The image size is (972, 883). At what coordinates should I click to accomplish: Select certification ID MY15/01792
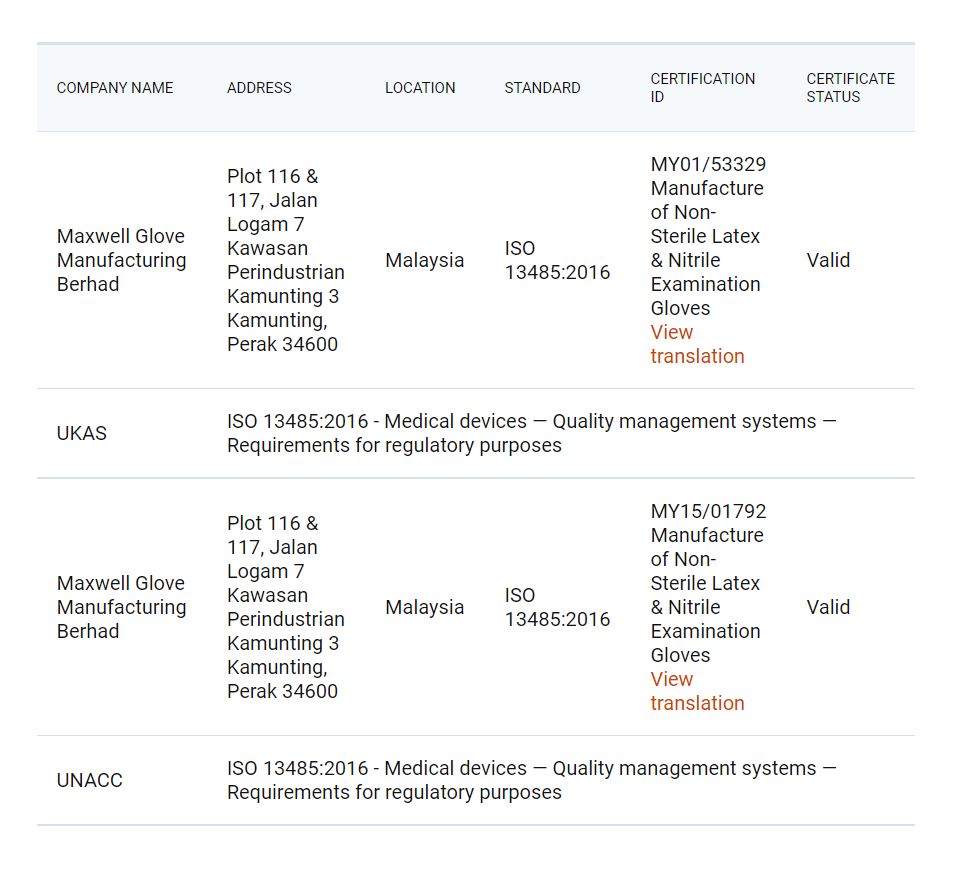click(708, 511)
